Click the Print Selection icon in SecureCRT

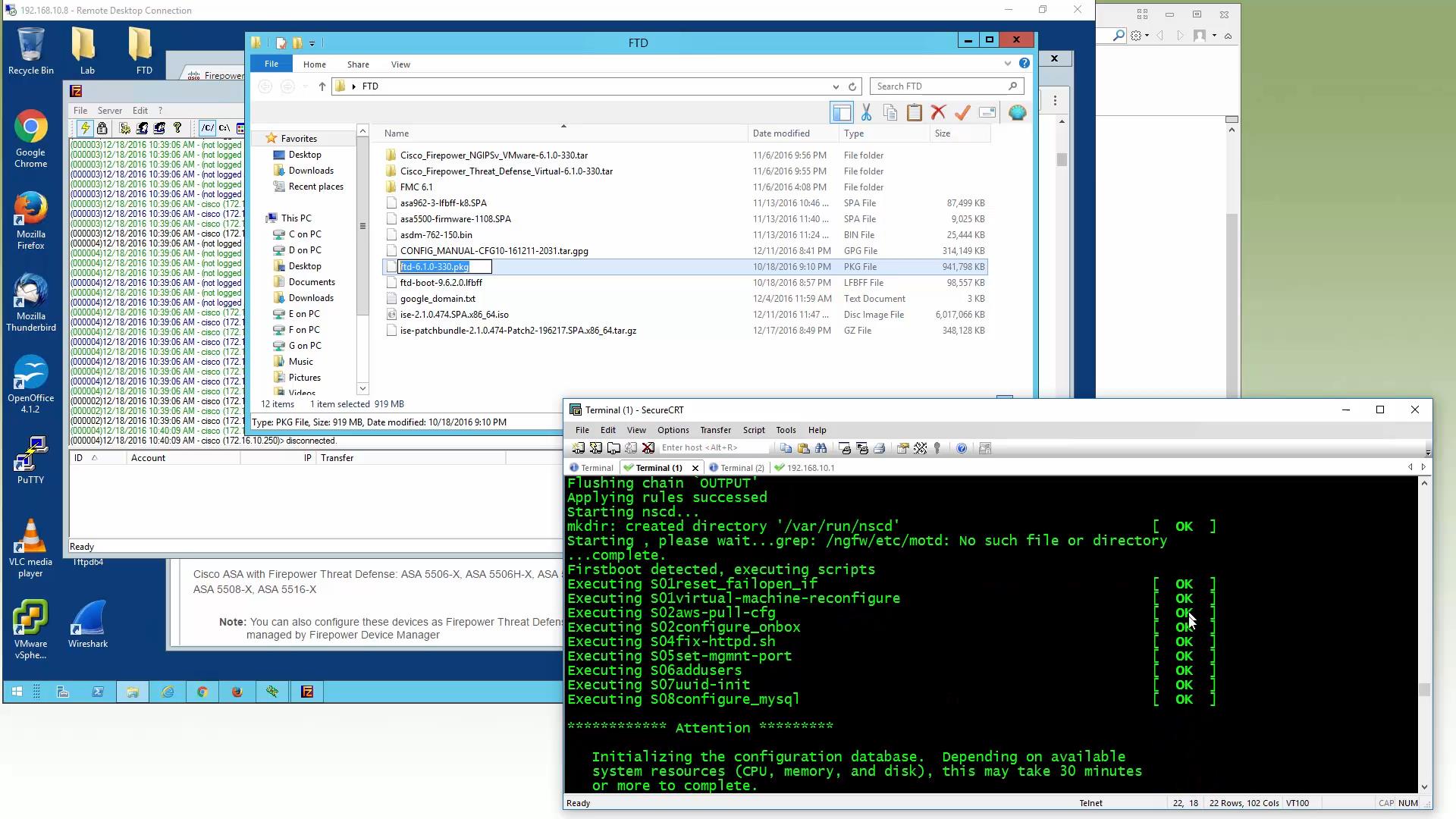(x=862, y=448)
